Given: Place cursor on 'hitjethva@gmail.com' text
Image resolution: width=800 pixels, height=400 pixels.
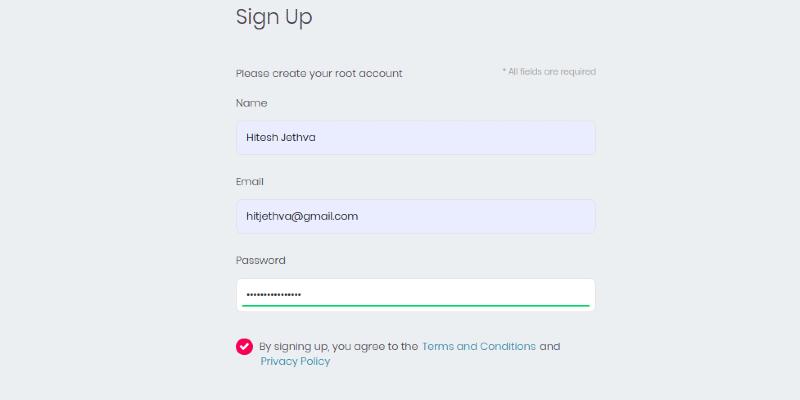Looking at the screenshot, I should click(302, 216).
